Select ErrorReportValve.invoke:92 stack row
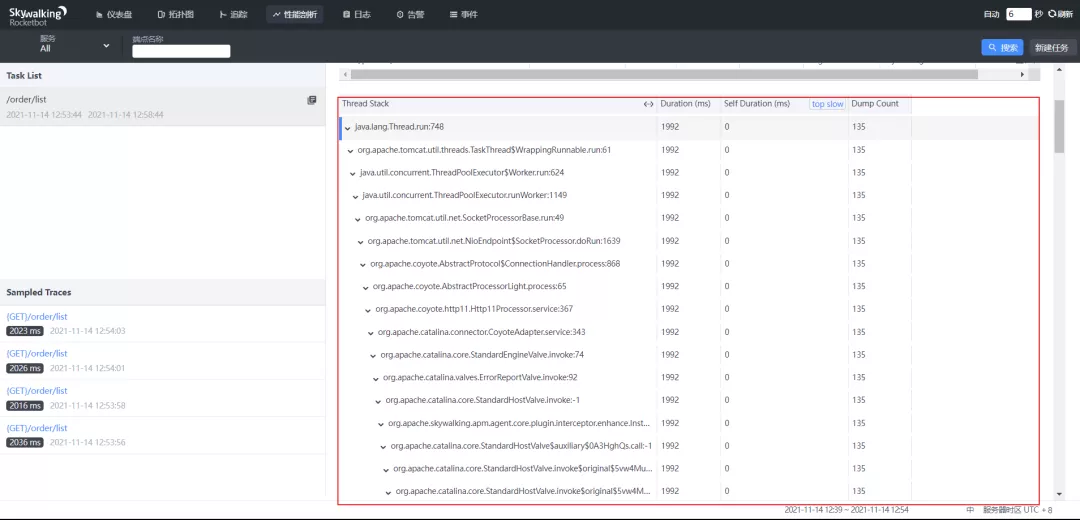This screenshot has height=520, width=1080. (x=689, y=377)
